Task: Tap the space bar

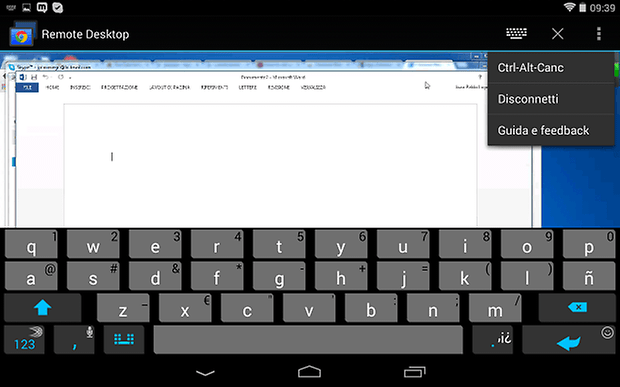Action: (308, 340)
